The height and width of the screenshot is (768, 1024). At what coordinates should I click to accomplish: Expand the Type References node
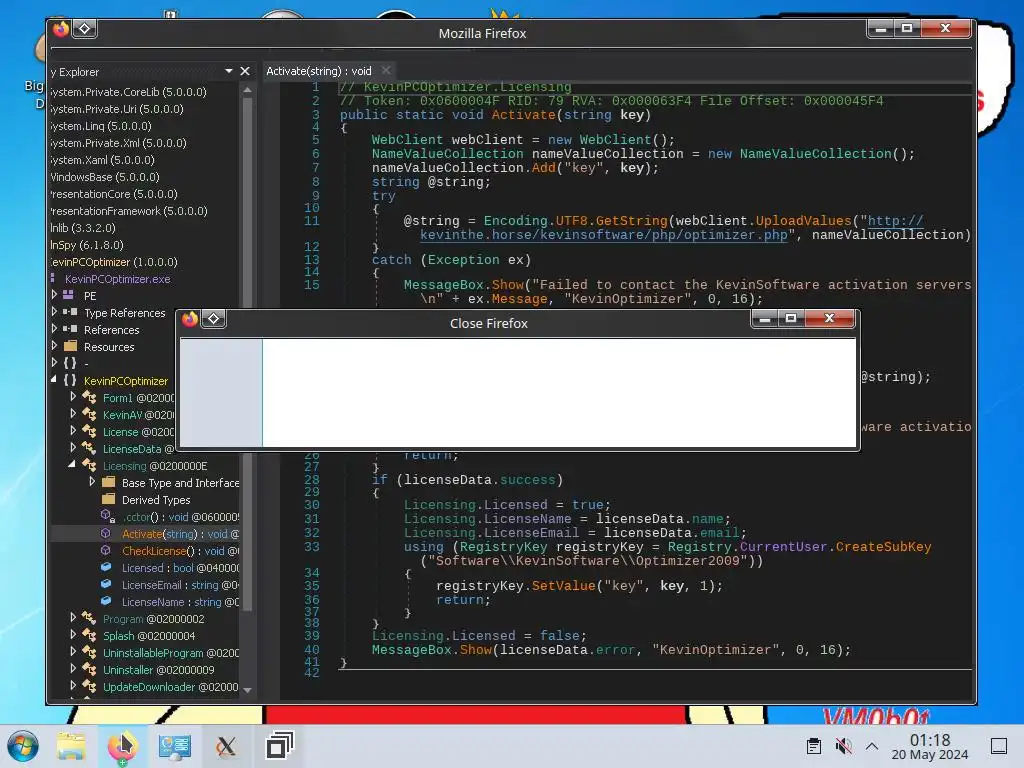[x=54, y=312]
